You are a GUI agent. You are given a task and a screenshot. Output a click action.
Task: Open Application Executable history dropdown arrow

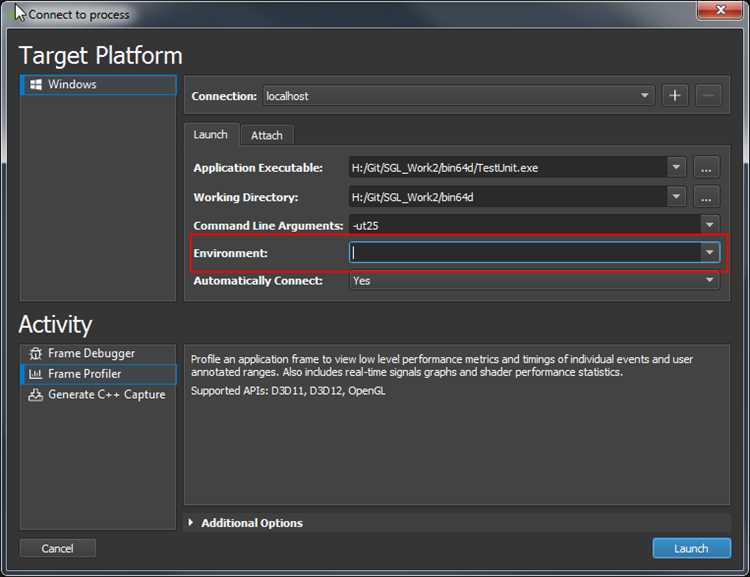coord(676,167)
